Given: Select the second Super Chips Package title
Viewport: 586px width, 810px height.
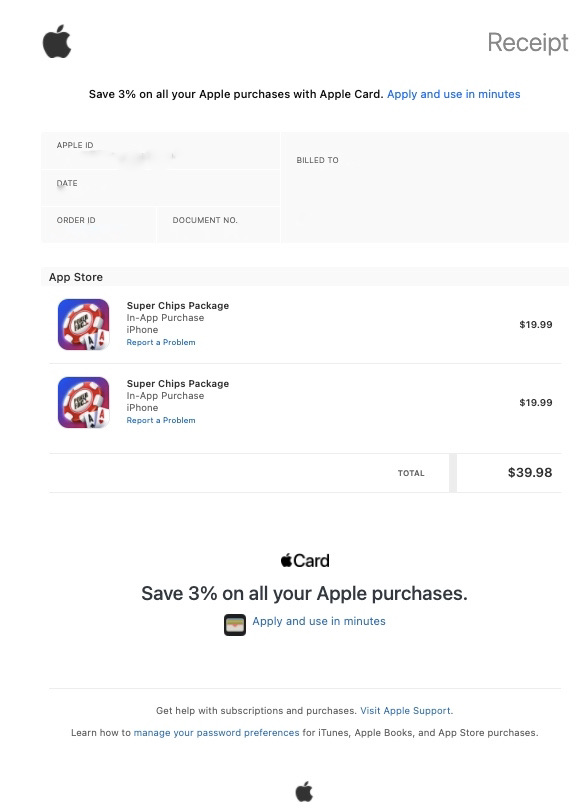Looking at the screenshot, I should tap(178, 383).
